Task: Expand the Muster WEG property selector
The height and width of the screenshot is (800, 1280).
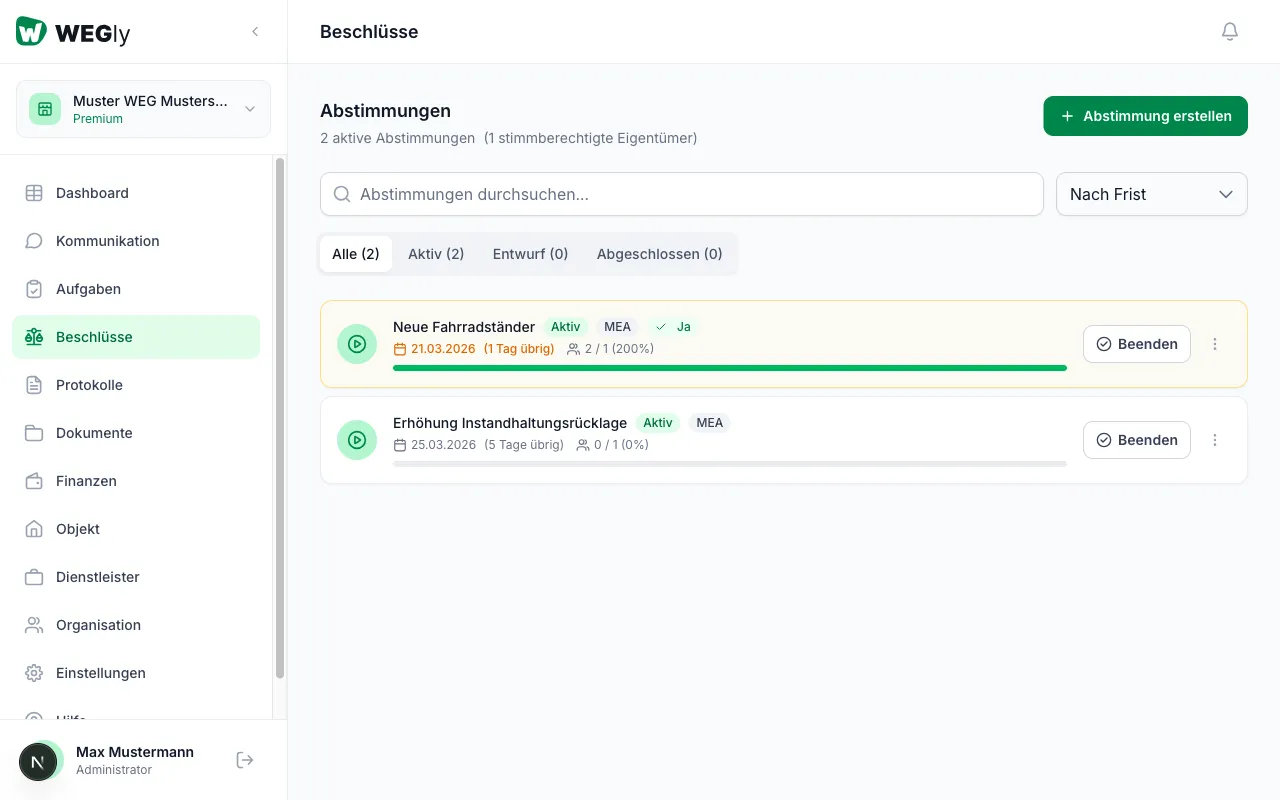Action: 143,109
